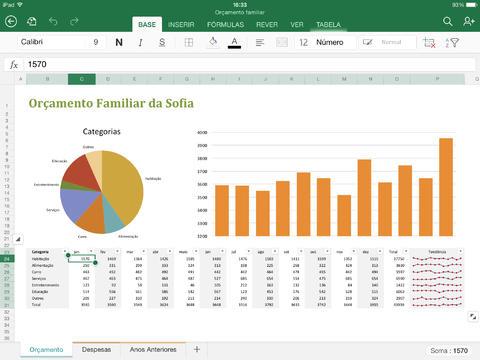The image size is (480, 360).
Task: Toggle italic formatting
Action: pyautogui.click(x=140, y=42)
